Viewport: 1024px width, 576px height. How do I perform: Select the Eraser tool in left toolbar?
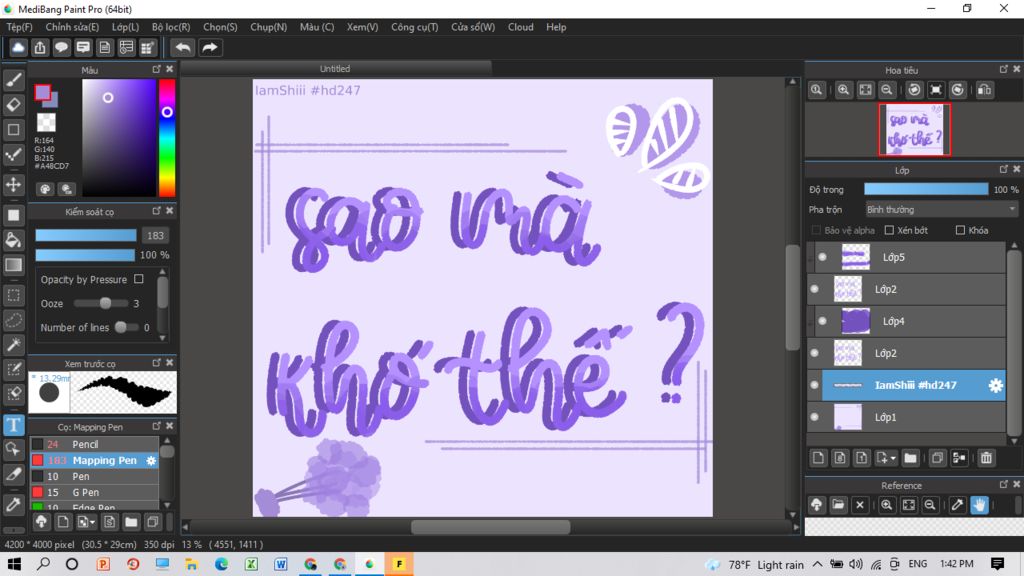(x=14, y=104)
